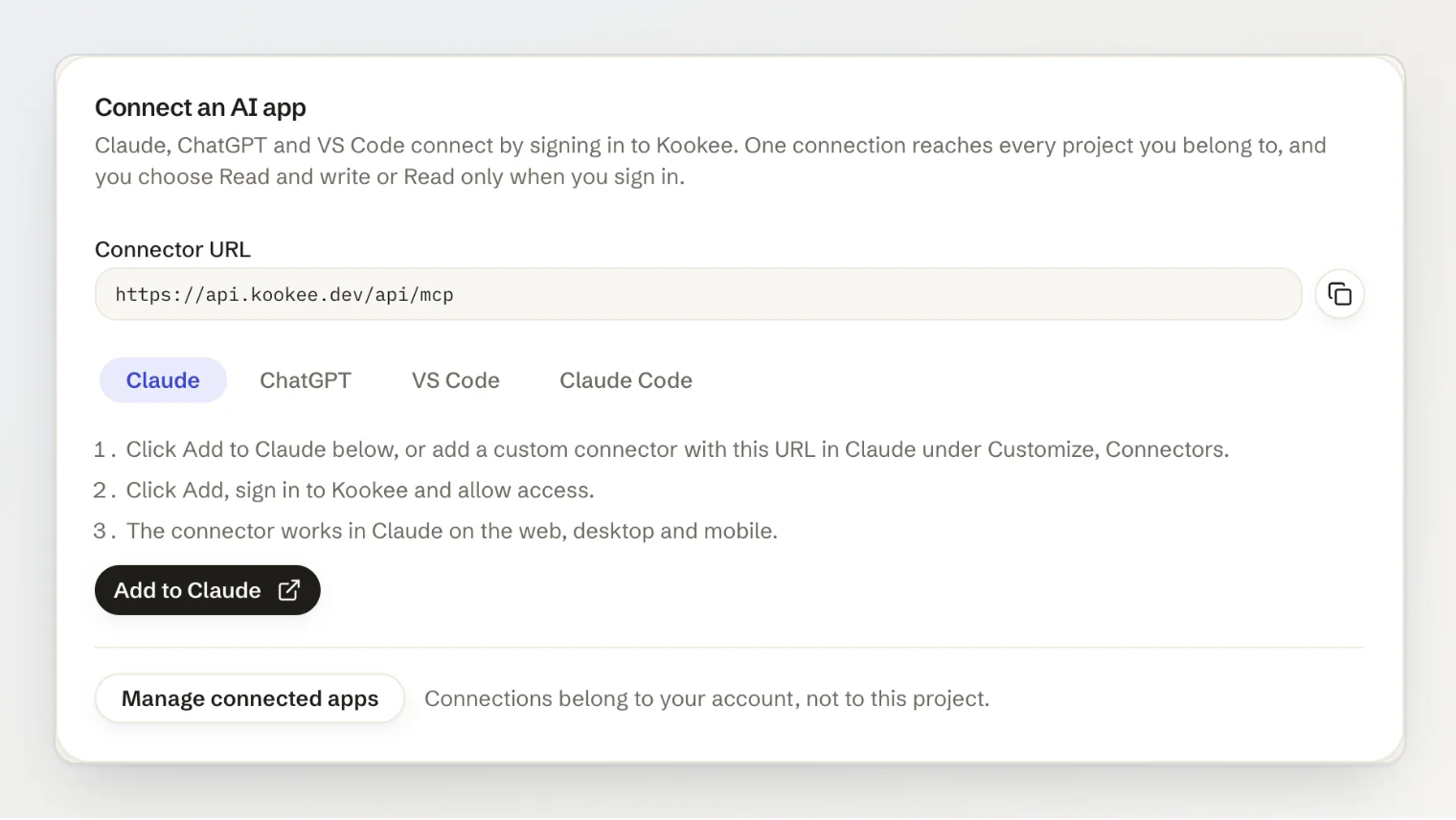1456x820 pixels.
Task: Open Manage connected apps
Action: (250, 698)
